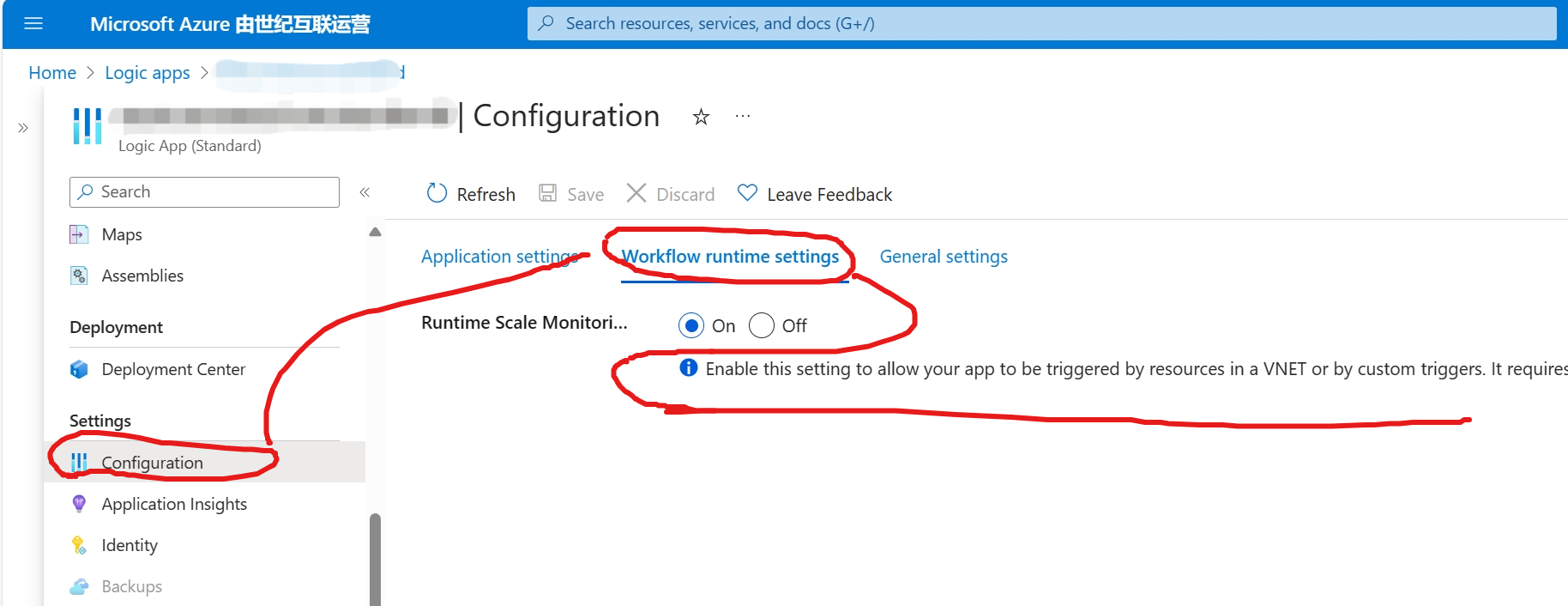Screen dimensions: 1568x606
Task: Focus the global Azure search bar
Action: pos(1041,23)
